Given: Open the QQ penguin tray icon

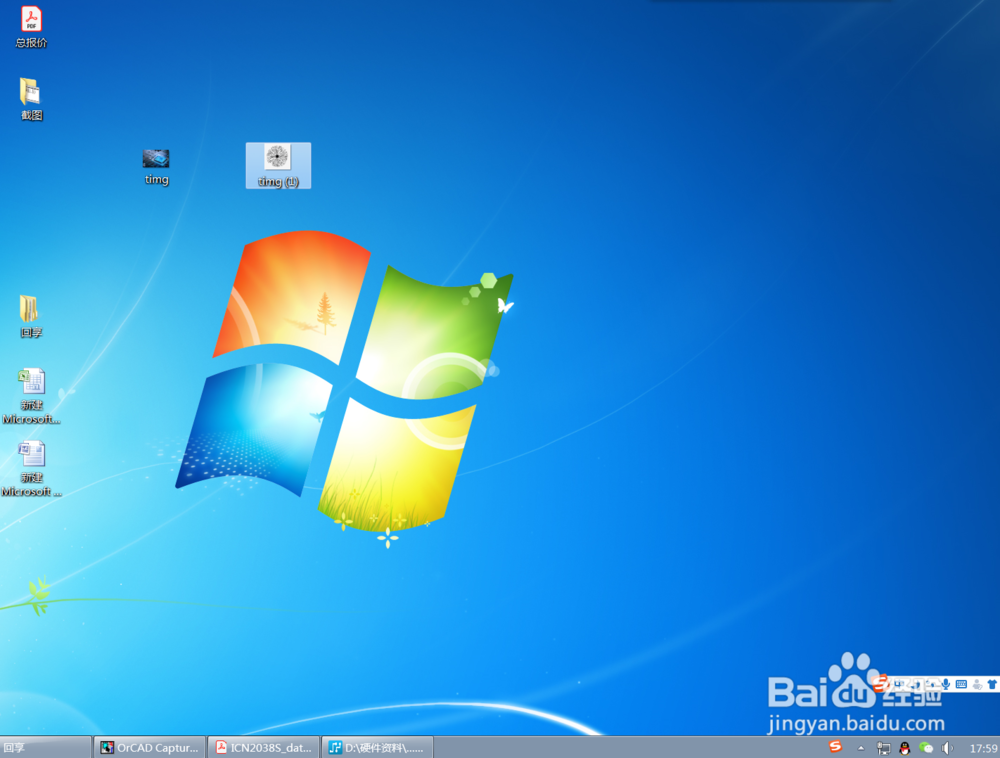Looking at the screenshot, I should point(904,748).
